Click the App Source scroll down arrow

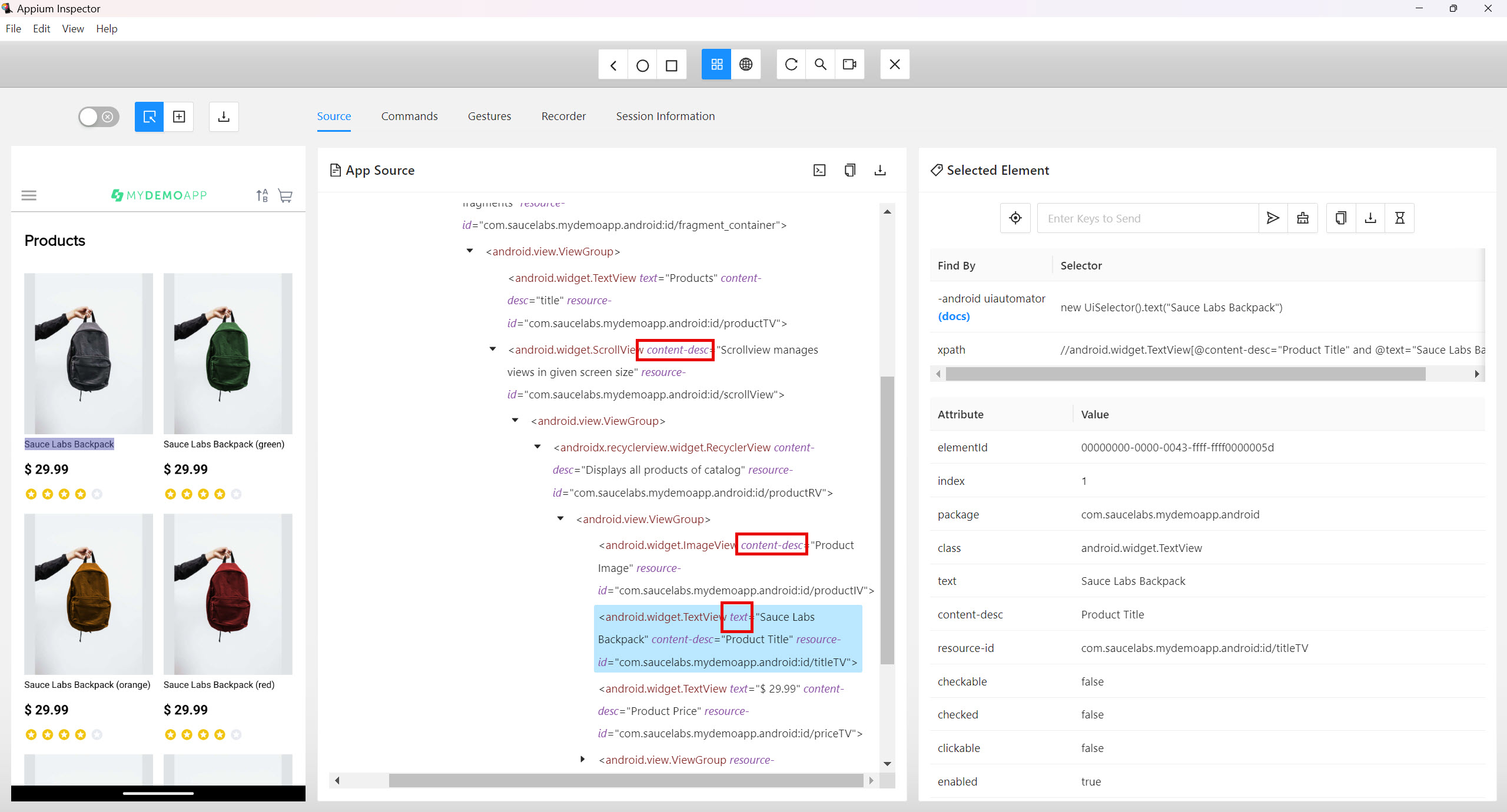887,764
